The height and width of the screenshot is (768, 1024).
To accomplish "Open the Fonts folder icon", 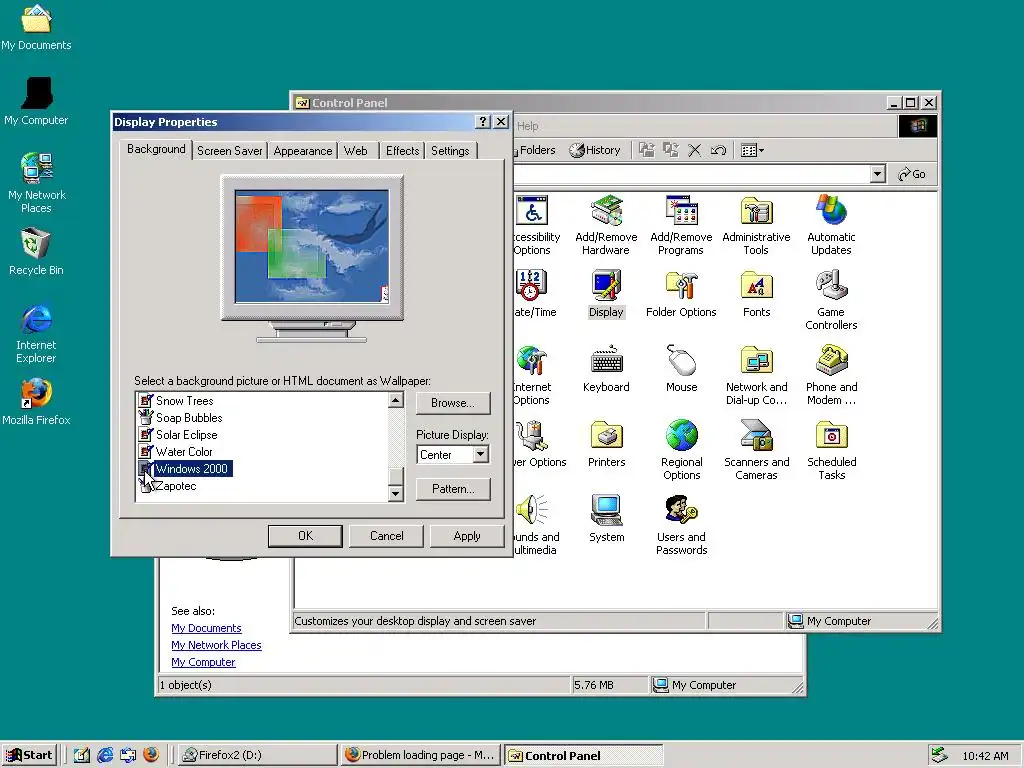I will pyautogui.click(x=756, y=294).
